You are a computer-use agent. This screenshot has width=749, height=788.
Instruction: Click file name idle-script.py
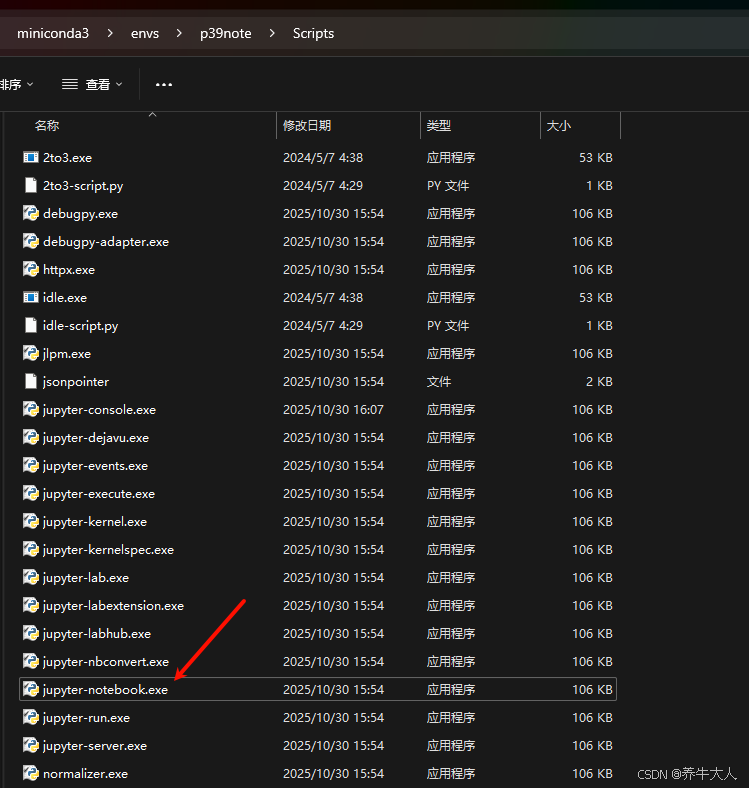80,326
